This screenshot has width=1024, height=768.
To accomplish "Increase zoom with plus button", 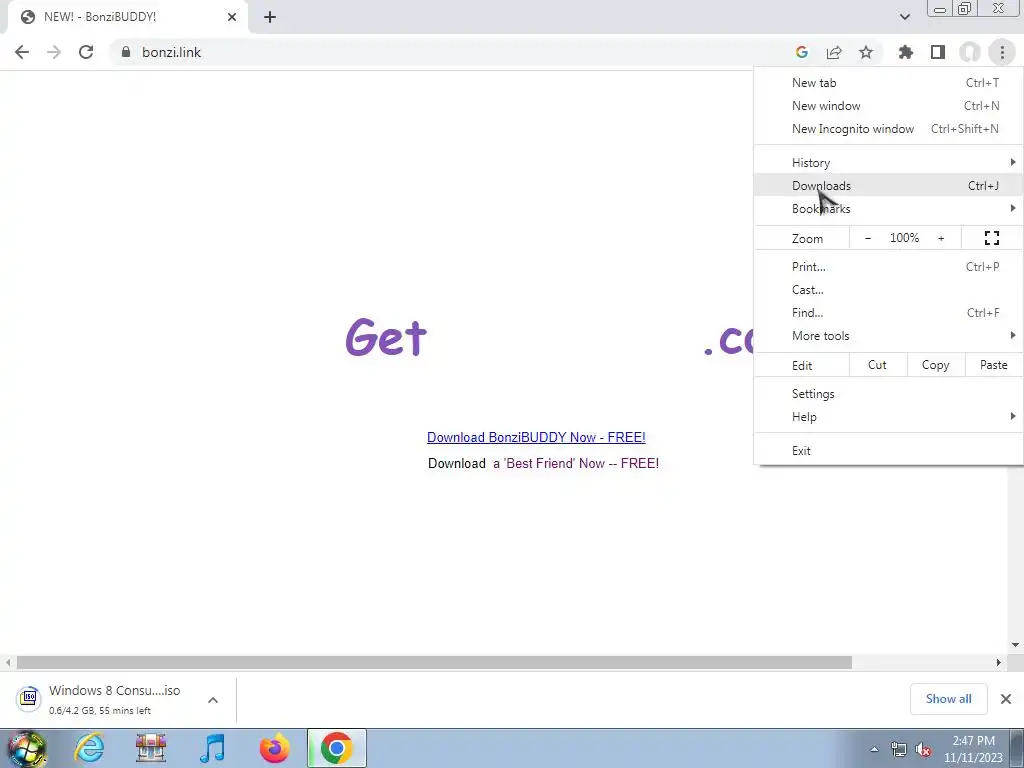I will (941, 238).
